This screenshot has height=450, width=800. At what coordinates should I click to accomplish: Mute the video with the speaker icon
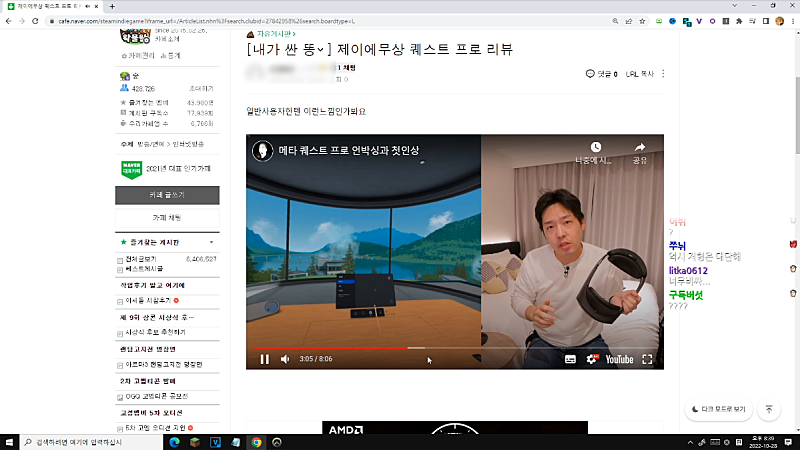(285, 359)
